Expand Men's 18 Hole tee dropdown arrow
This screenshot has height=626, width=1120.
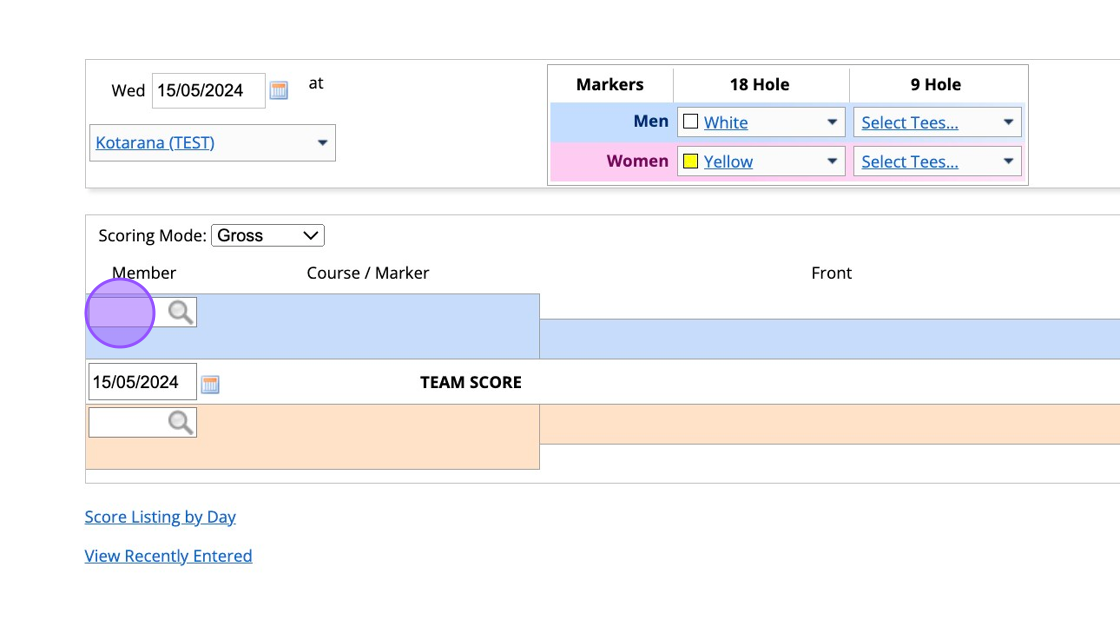832,122
